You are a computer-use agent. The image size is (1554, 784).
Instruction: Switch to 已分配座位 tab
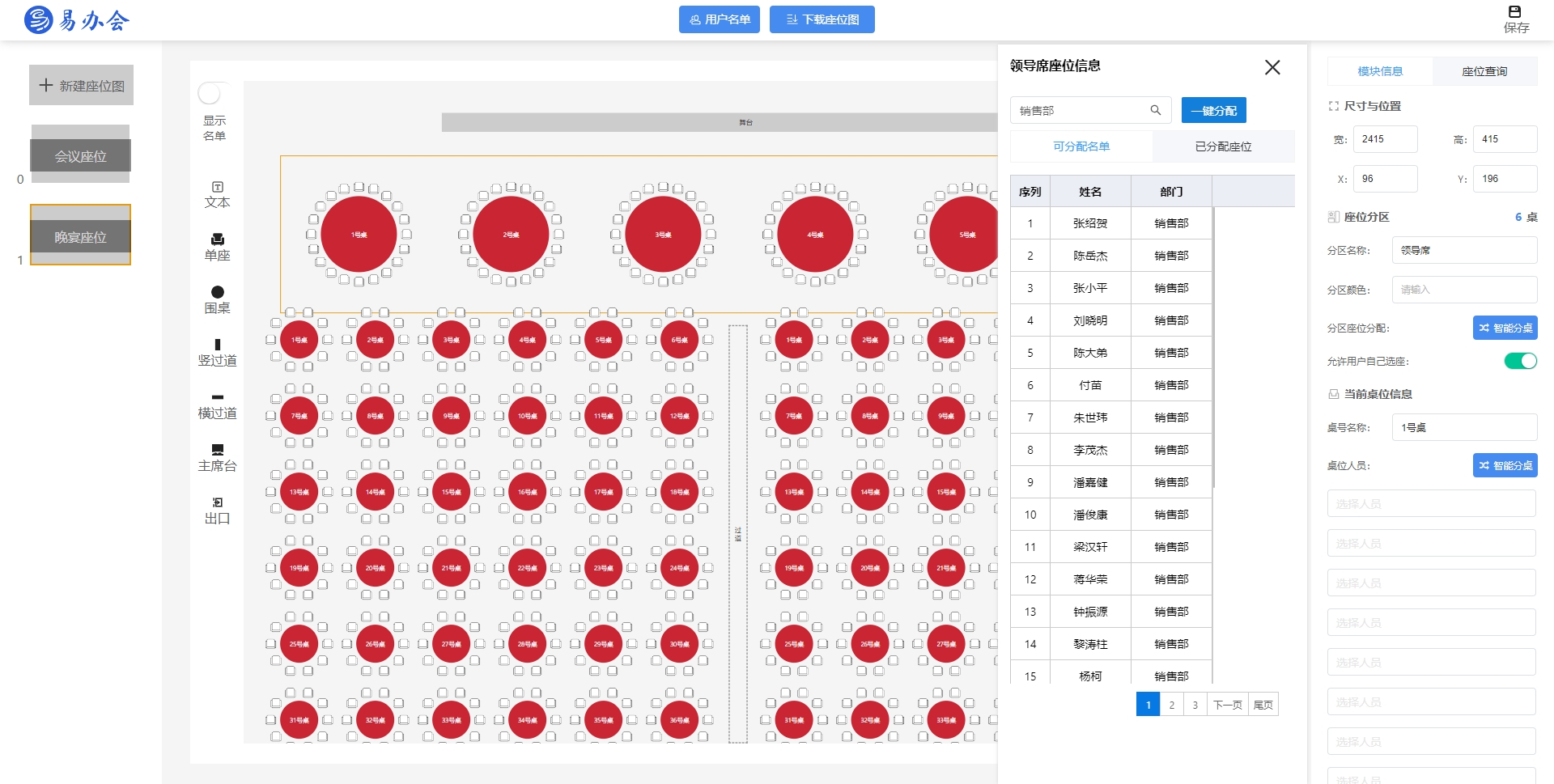coord(1223,146)
